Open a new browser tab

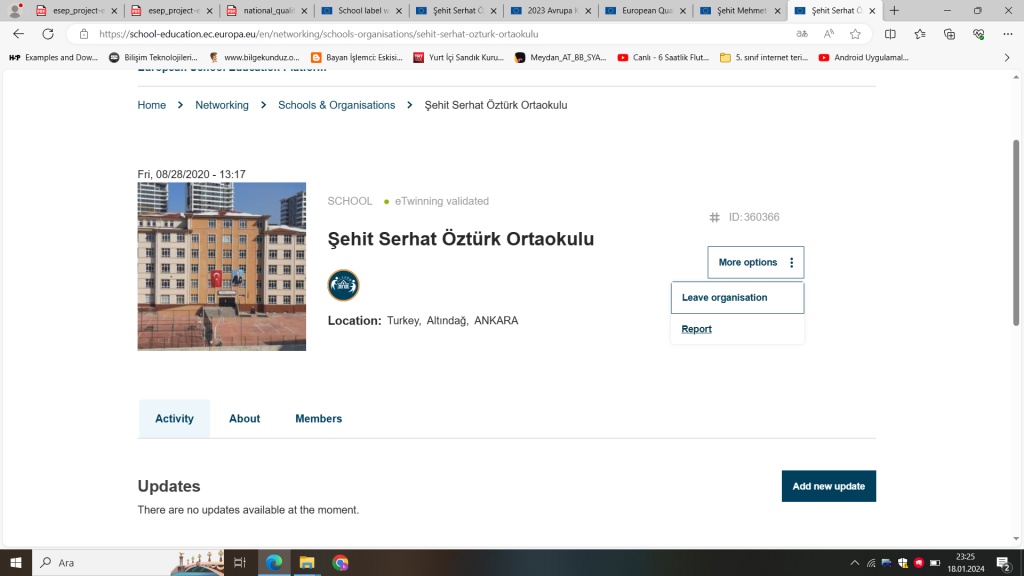tap(895, 10)
